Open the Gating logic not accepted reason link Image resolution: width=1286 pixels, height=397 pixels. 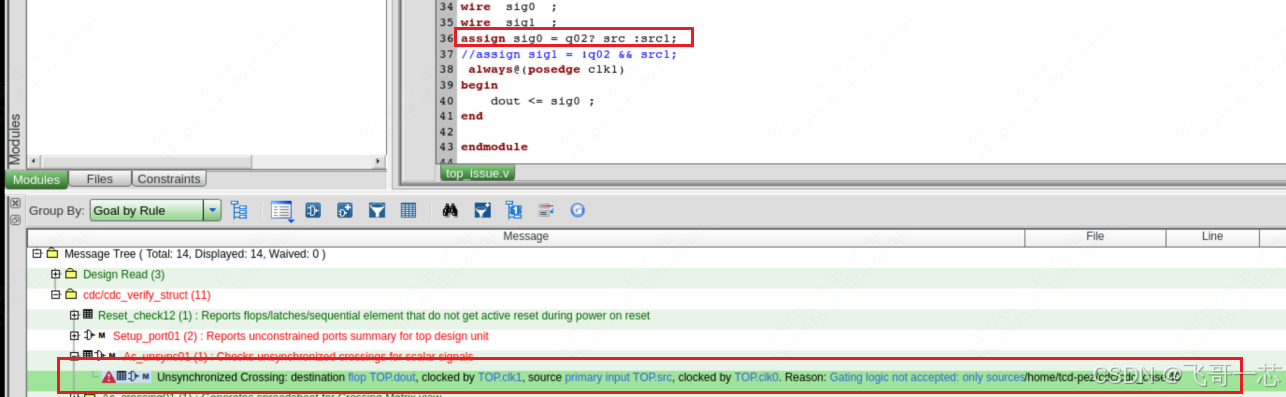click(x=927, y=377)
